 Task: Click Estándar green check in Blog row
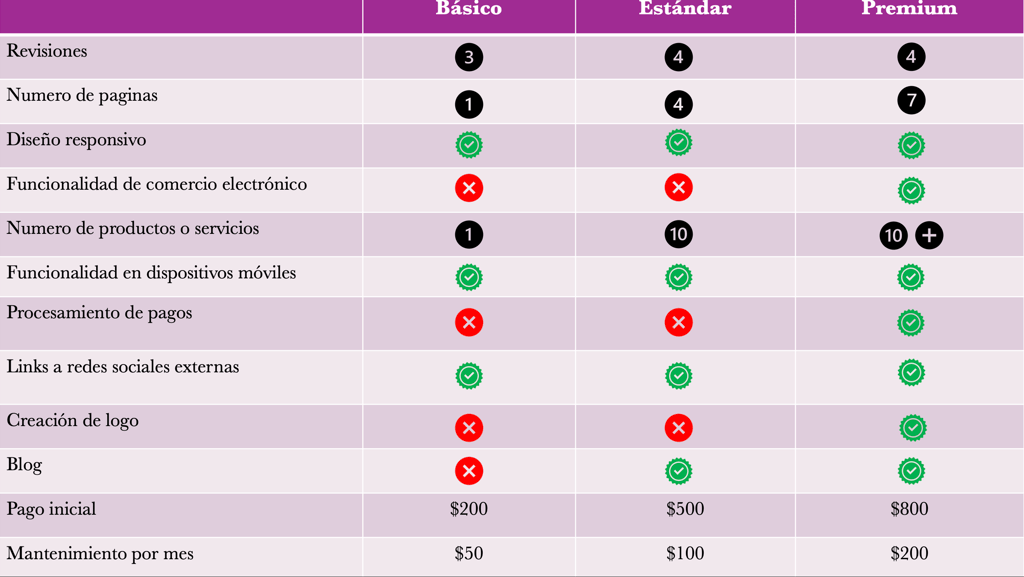[679, 471]
